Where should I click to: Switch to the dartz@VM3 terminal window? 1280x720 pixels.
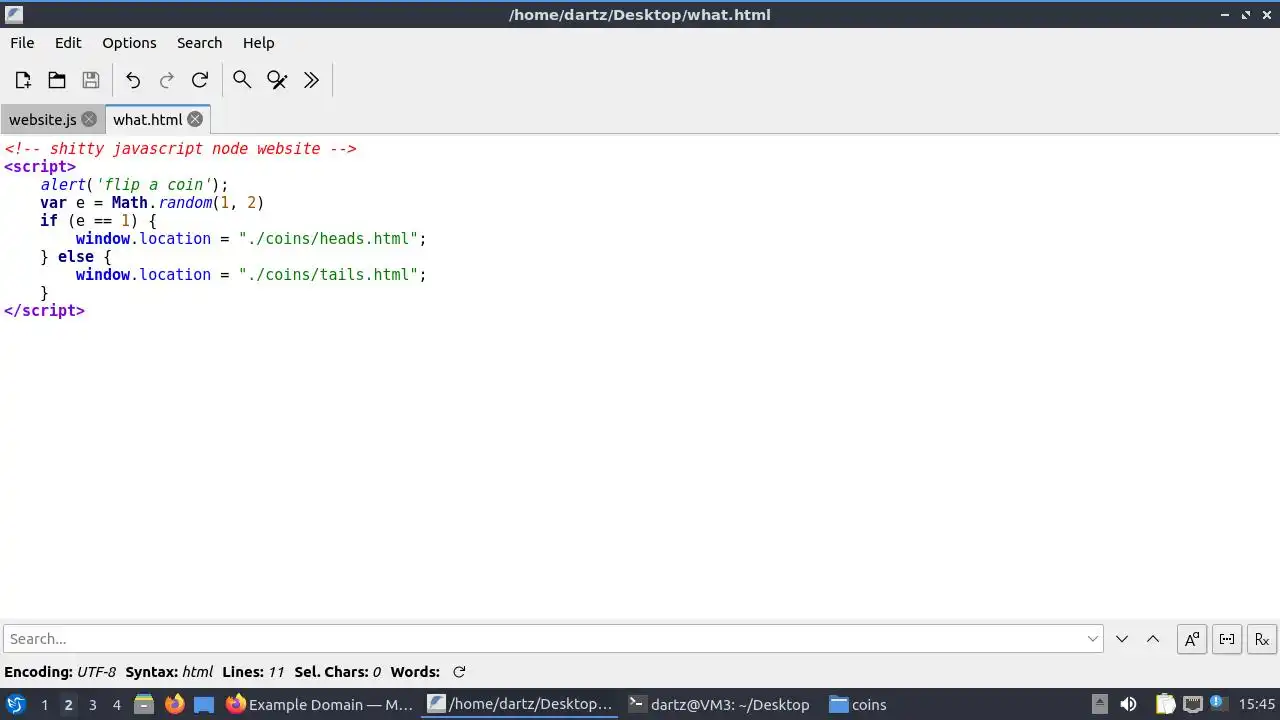click(x=720, y=704)
